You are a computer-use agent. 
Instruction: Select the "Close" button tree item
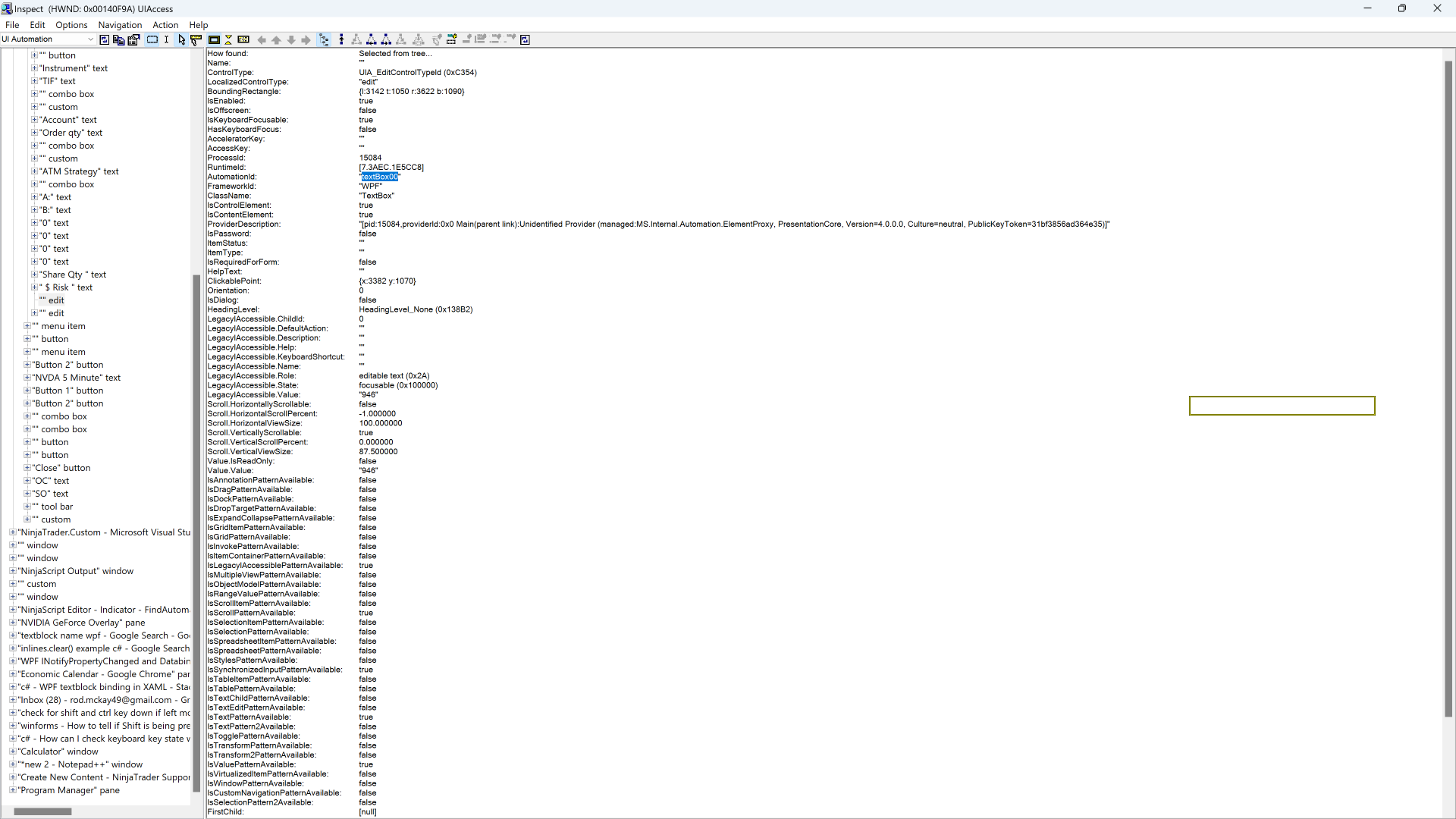pos(61,468)
